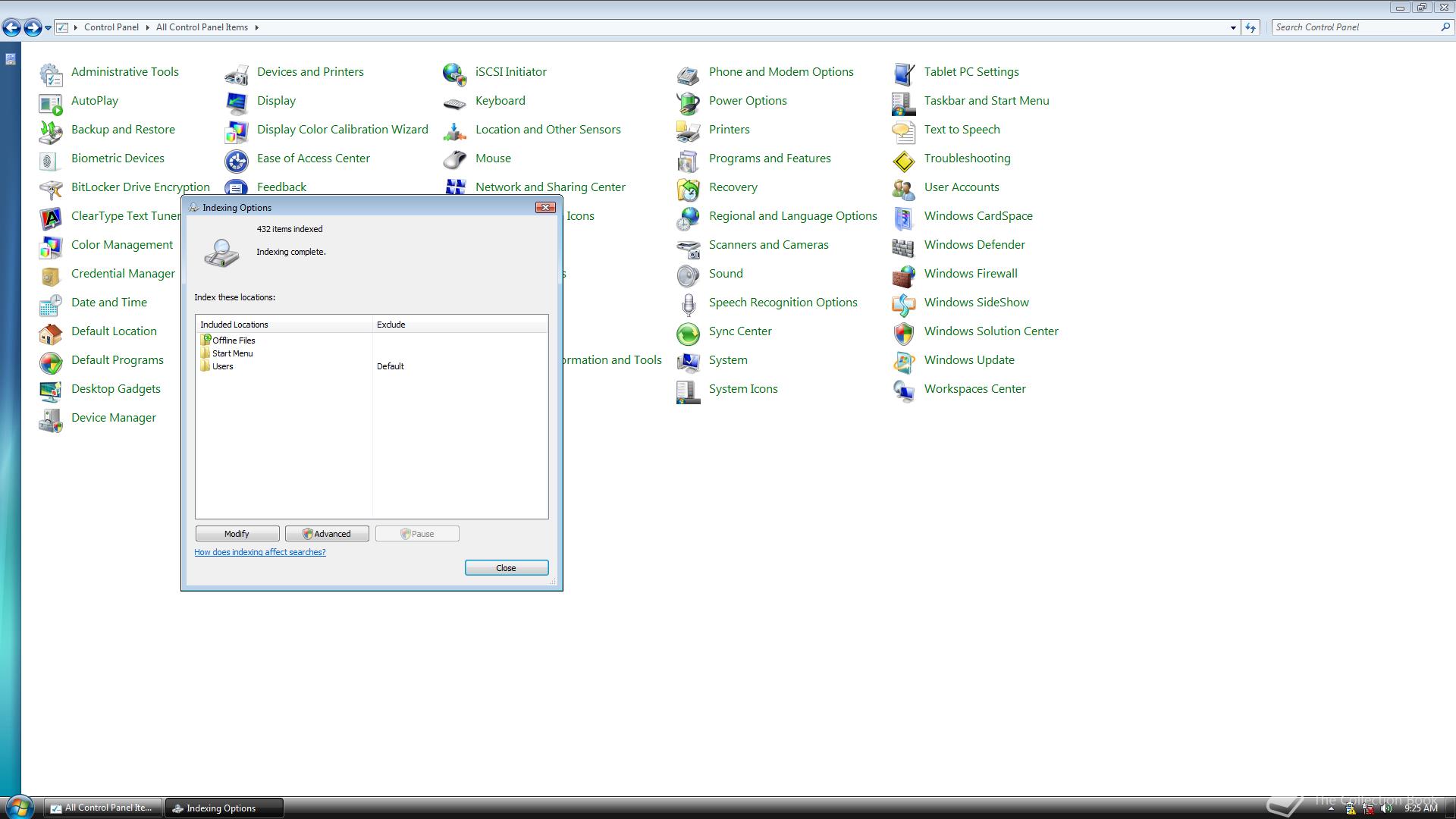Open the Devices and Printers icon
The image size is (1456, 819).
tap(237, 74)
